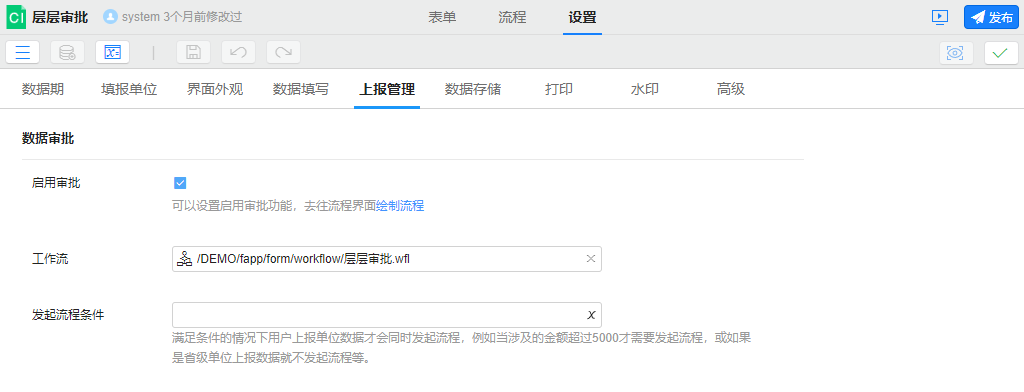Open the 填报单位 settings tab

(129, 90)
